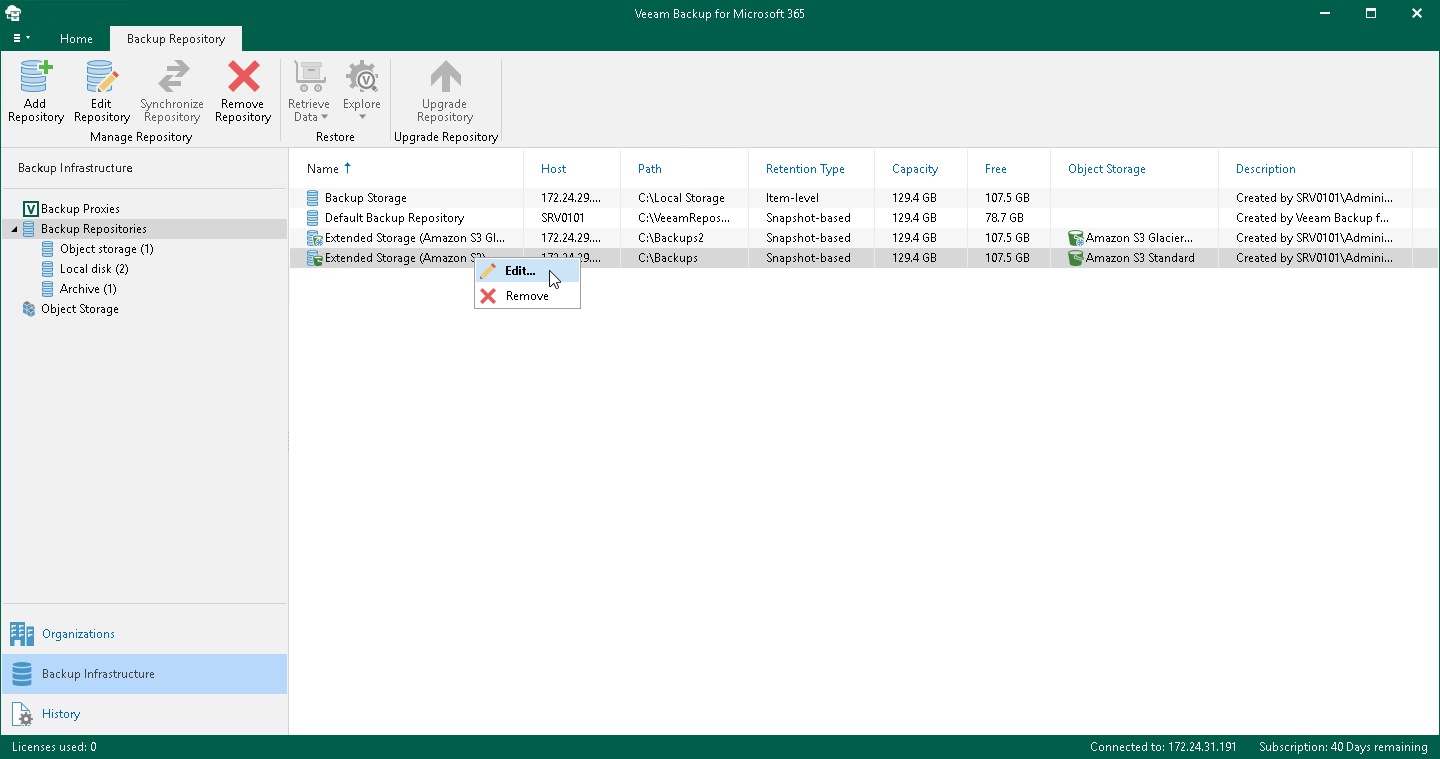Click the Object storage (1) database icon

[48, 249]
